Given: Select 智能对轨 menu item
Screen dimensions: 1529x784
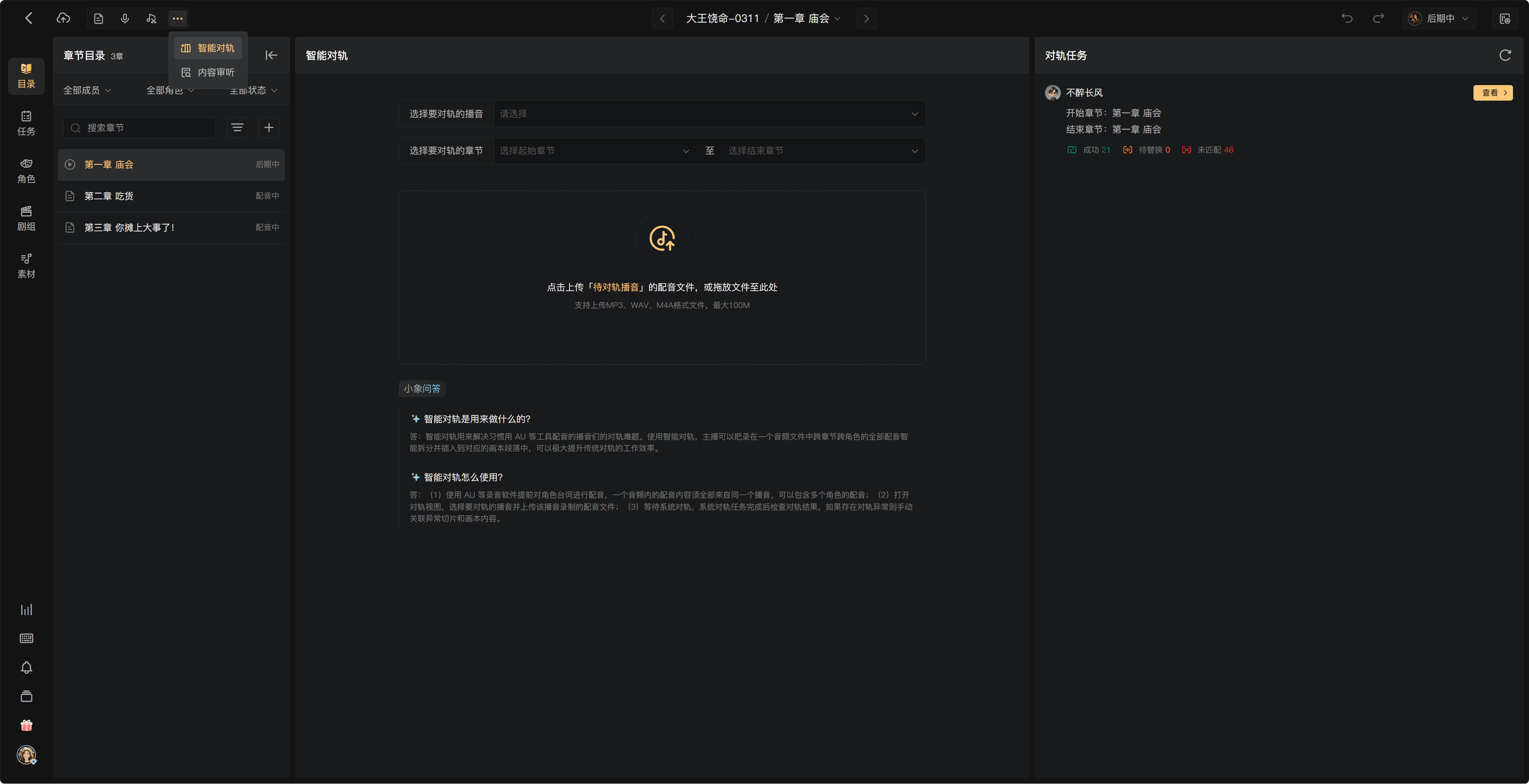Looking at the screenshot, I should point(208,48).
